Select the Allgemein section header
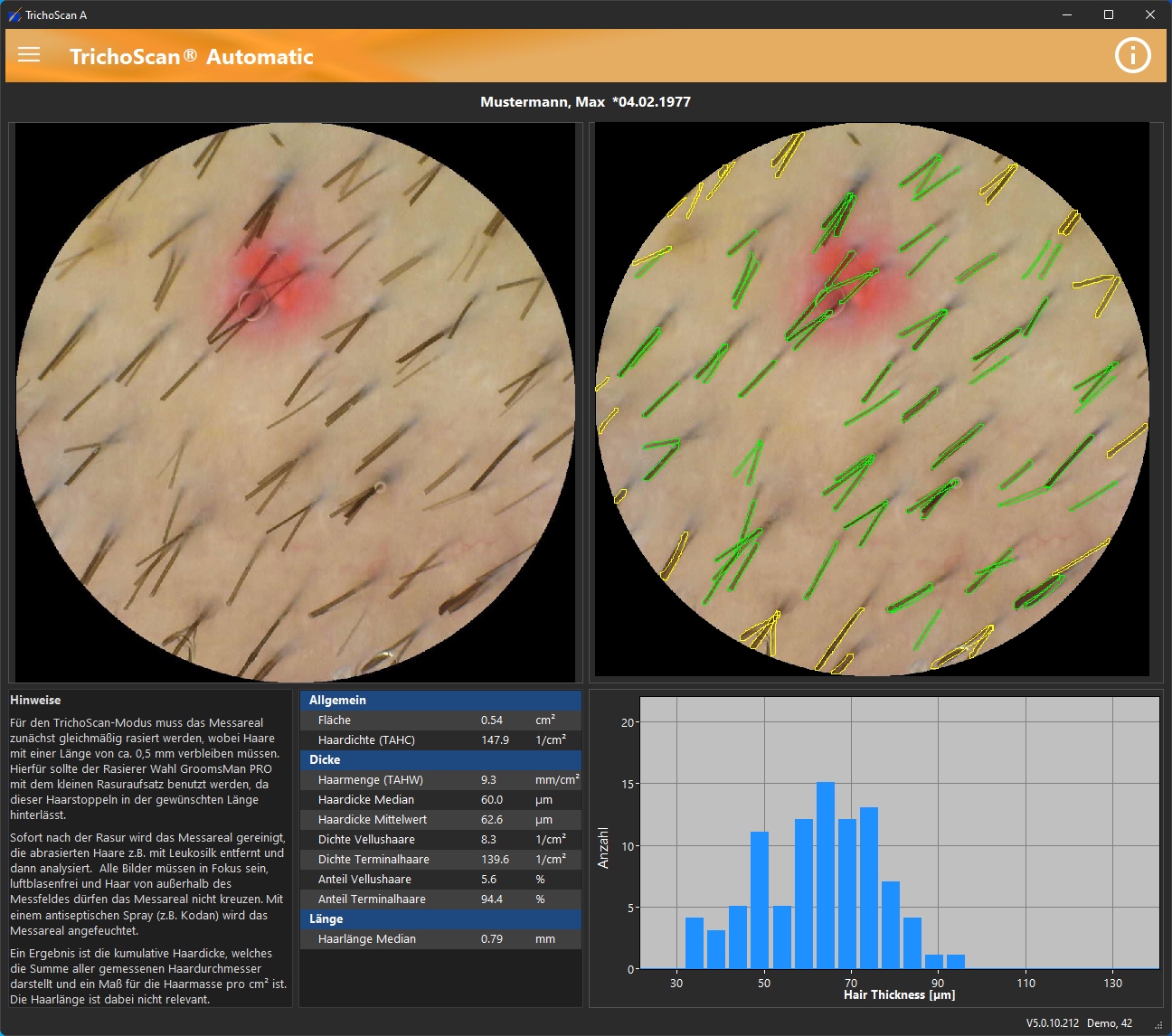Viewport: 1172px width, 1036px height. (440, 701)
